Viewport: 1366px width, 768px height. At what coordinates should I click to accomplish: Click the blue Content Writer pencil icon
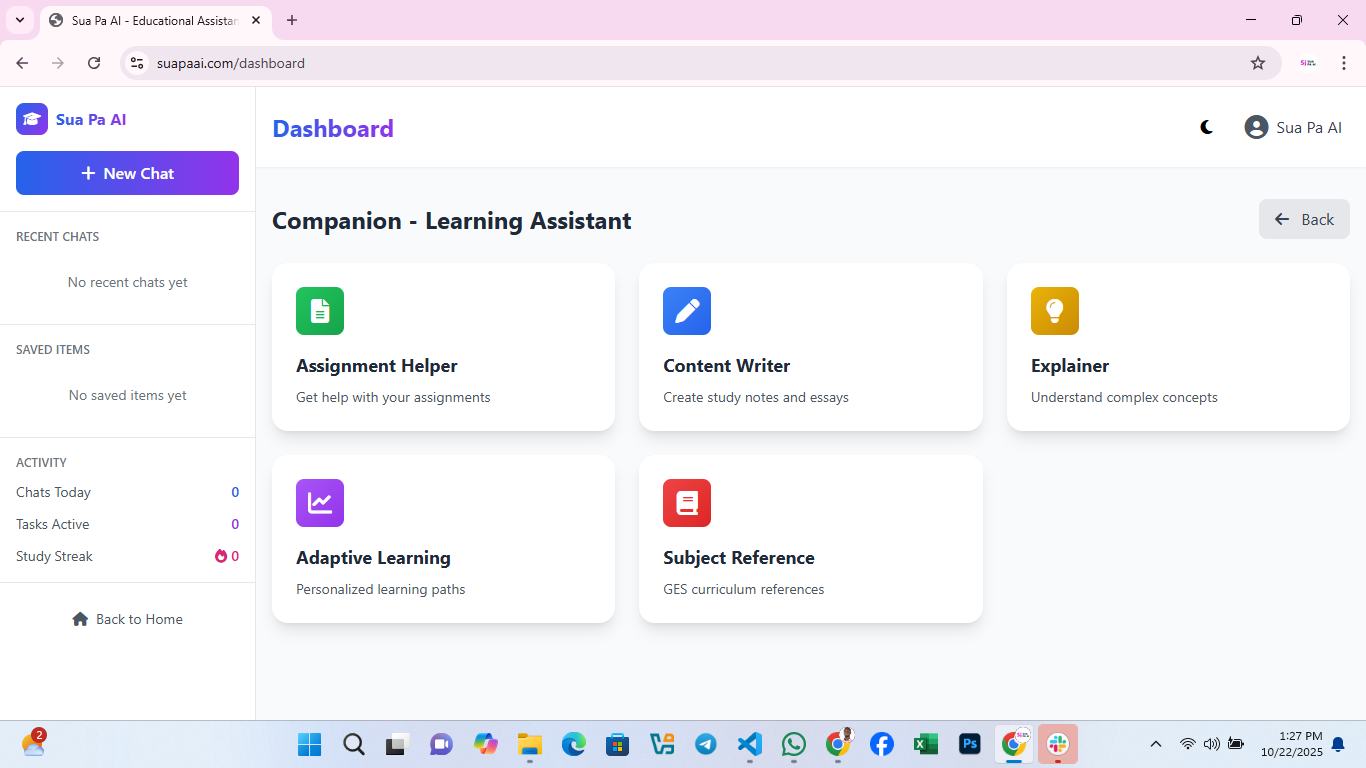[687, 311]
